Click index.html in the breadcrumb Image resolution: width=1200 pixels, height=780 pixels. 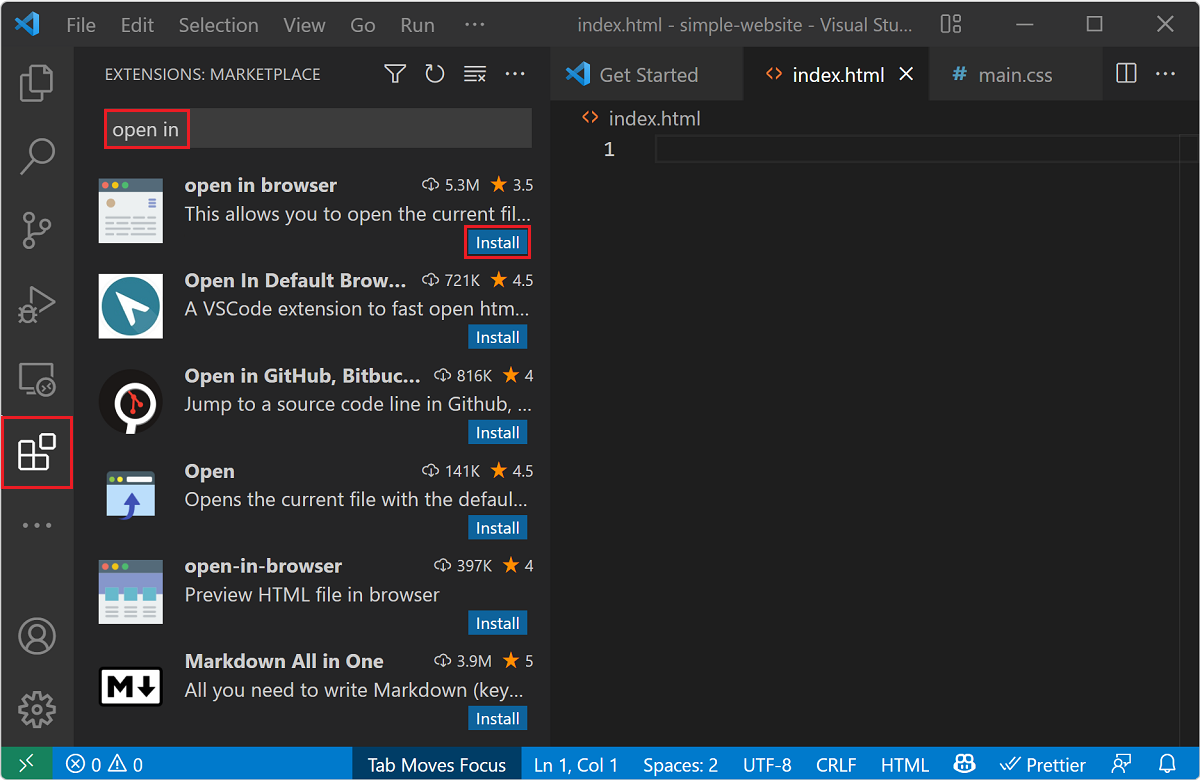pyautogui.click(x=654, y=118)
